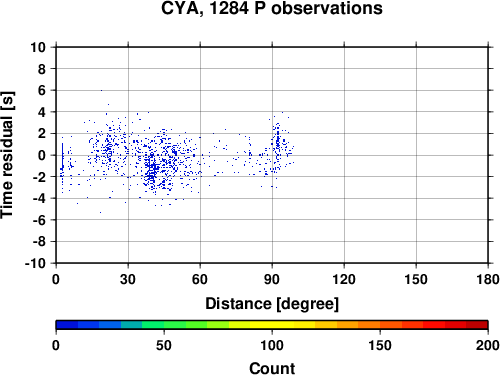500x375 pixels.
Task: Click the dark blue end of the colorbar
Action: (67, 325)
